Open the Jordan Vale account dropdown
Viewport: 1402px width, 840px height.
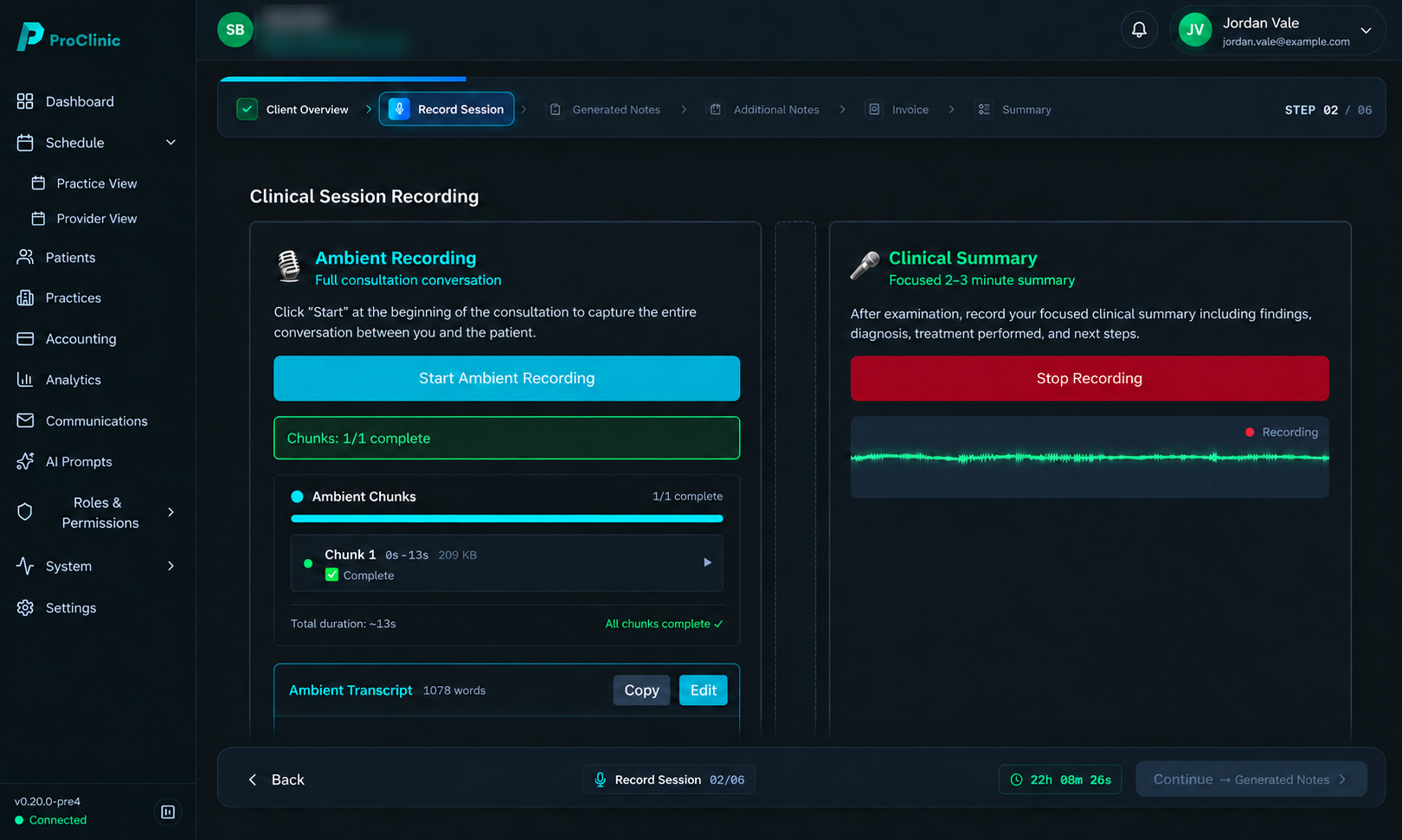click(1277, 30)
